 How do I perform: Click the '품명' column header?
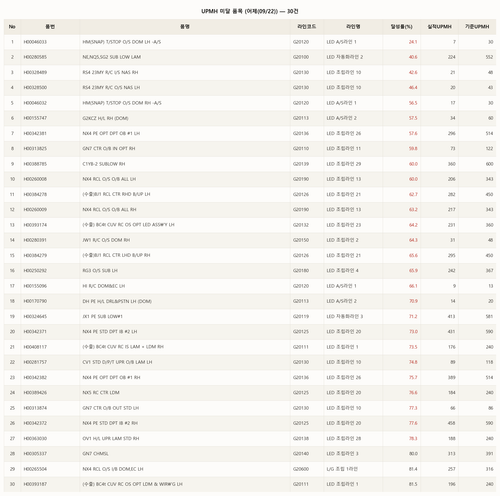point(185,27)
